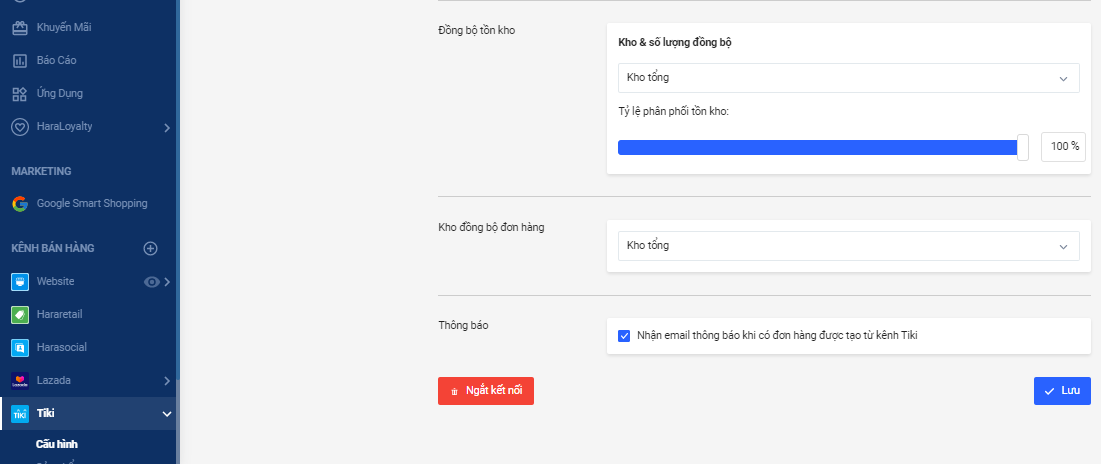
Task: Toggle the order email notification checkbox
Action: point(624,336)
